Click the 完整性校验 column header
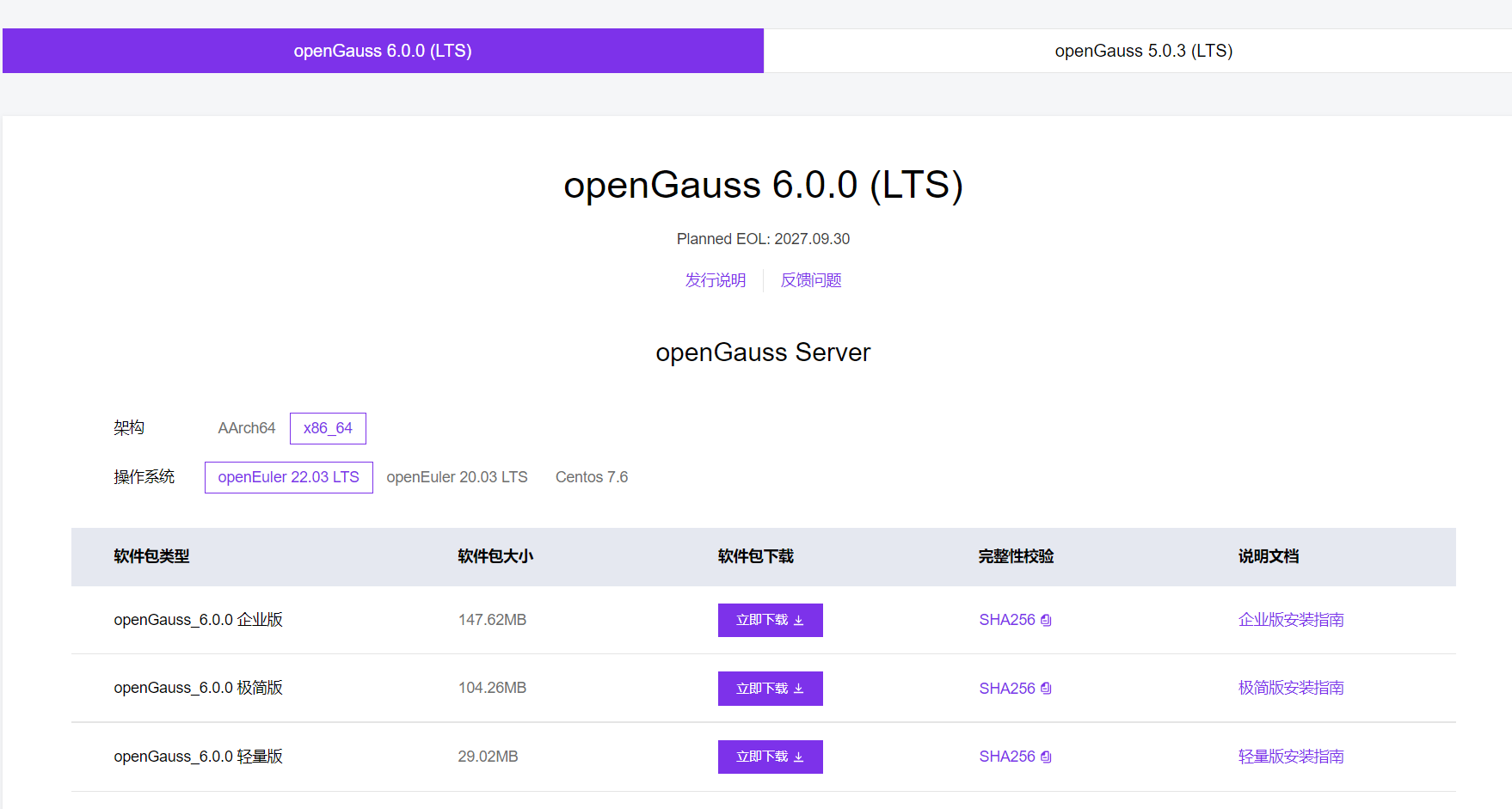This screenshot has width=1512, height=809. tap(1016, 556)
